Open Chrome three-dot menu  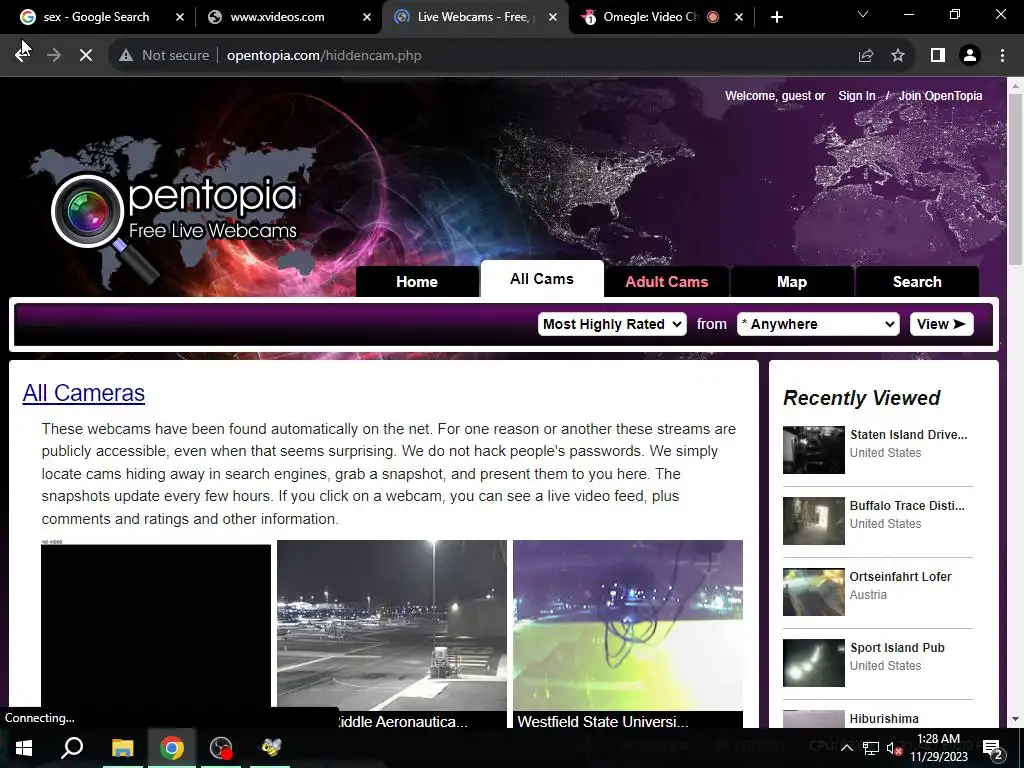(x=1002, y=56)
